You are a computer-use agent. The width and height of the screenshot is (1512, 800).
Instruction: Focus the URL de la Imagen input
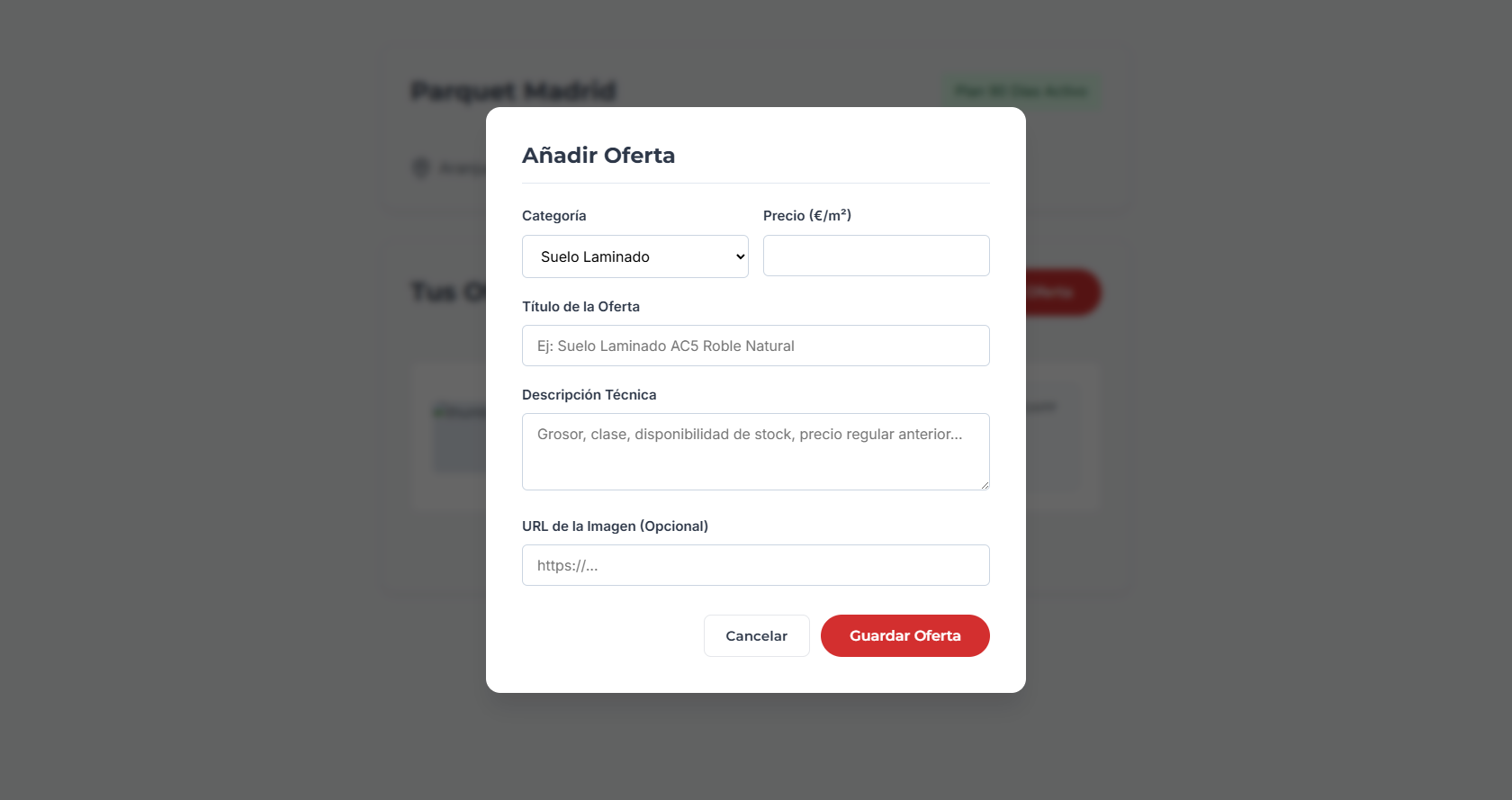coord(755,565)
